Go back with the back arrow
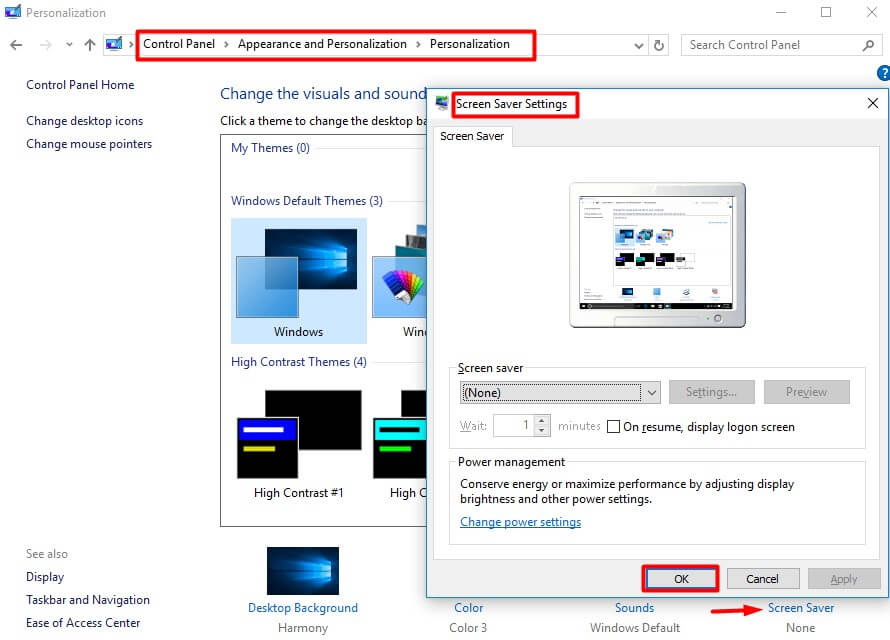890x640 pixels. click(x=16, y=45)
